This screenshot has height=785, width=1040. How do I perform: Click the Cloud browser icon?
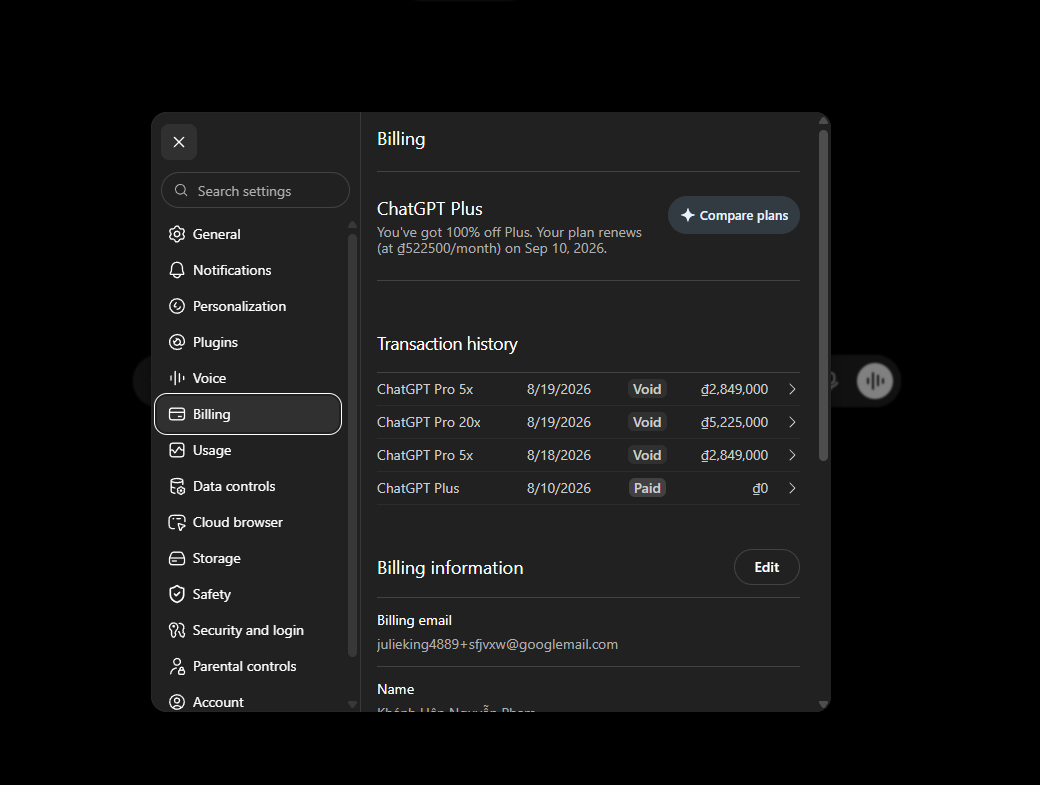[x=176, y=522]
